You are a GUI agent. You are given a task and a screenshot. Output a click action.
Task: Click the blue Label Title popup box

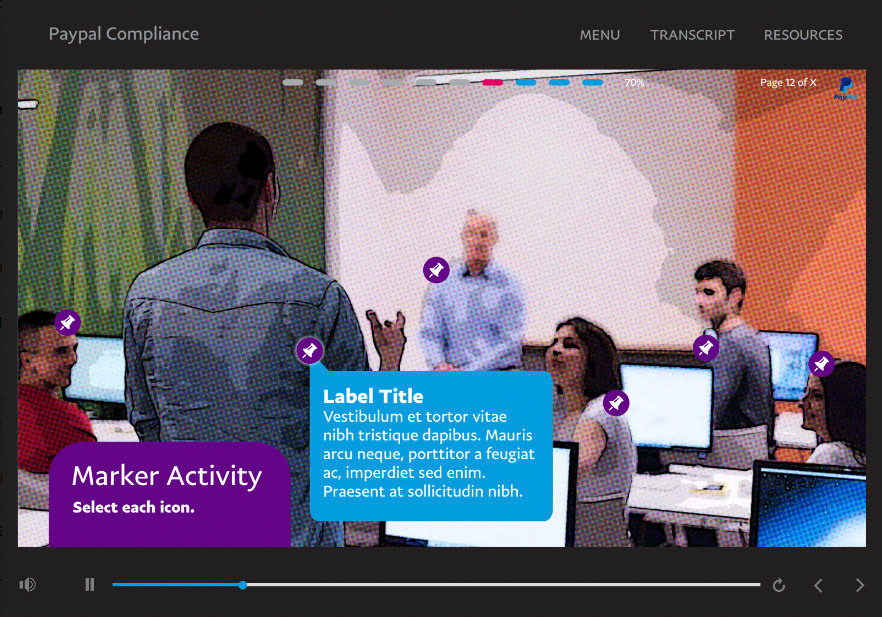point(431,445)
